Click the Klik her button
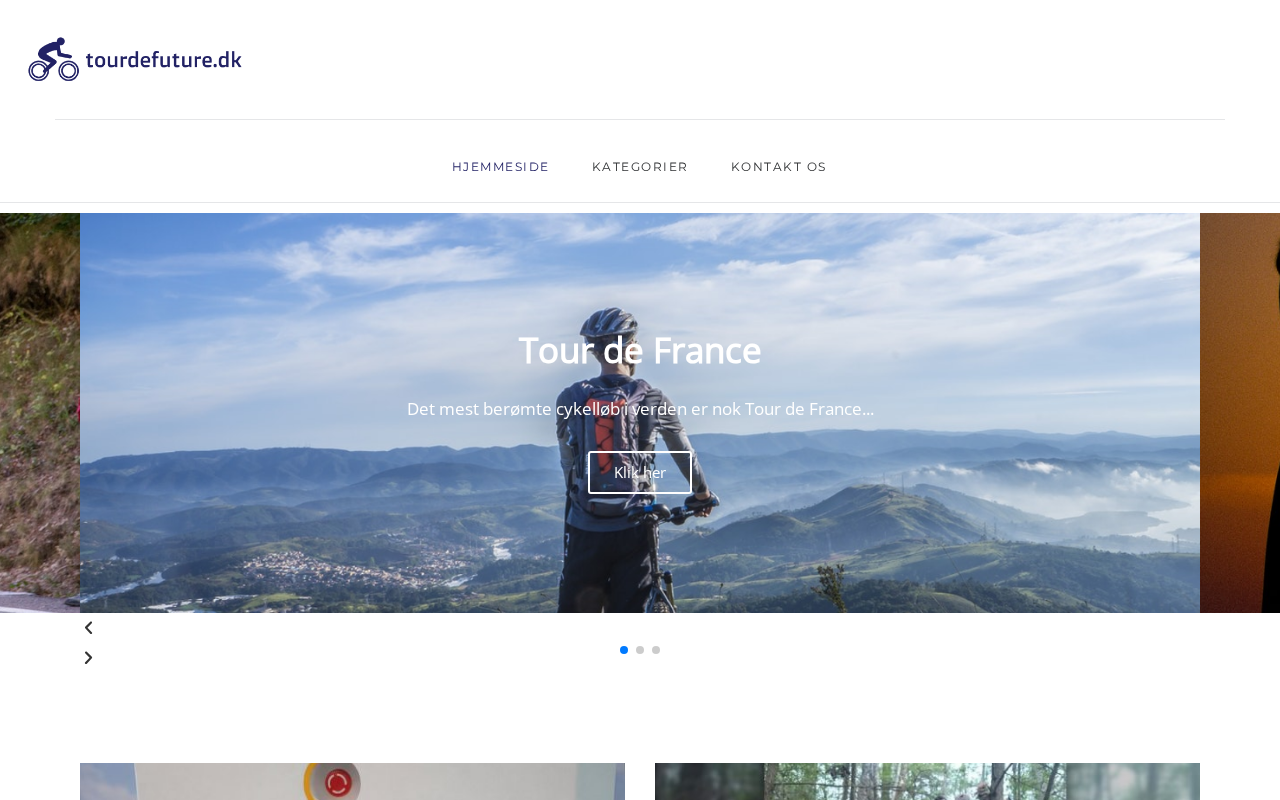This screenshot has width=1280, height=800. [640, 472]
